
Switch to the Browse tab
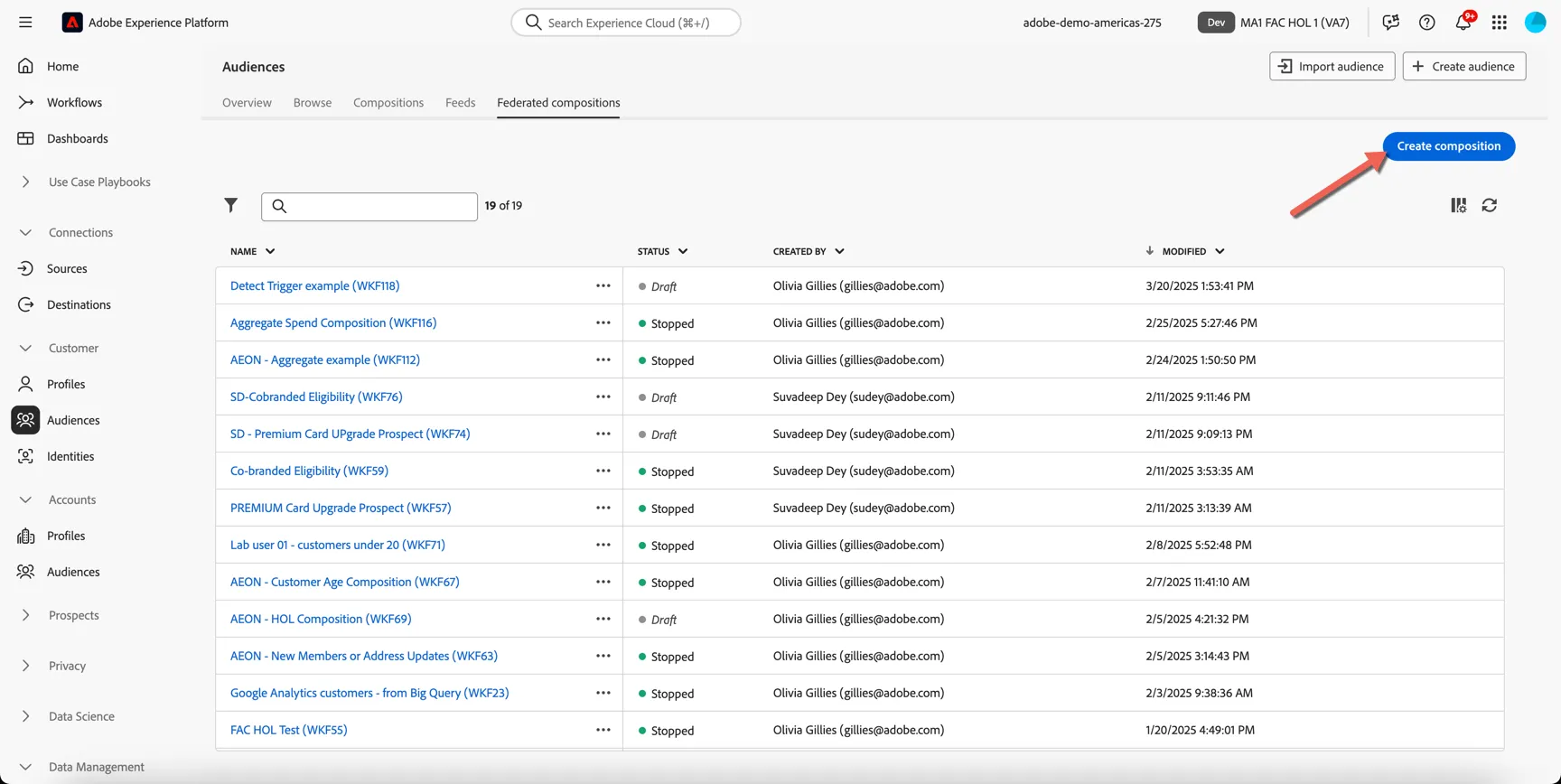point(313,103)
